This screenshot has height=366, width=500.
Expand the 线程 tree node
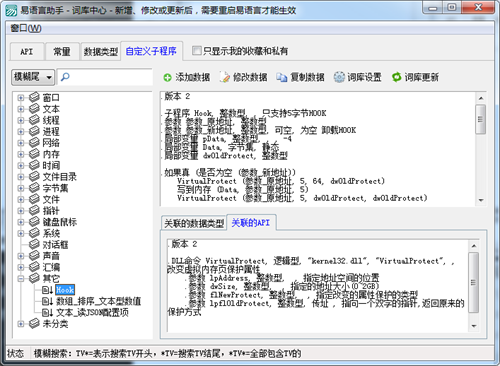pos(21,120)
